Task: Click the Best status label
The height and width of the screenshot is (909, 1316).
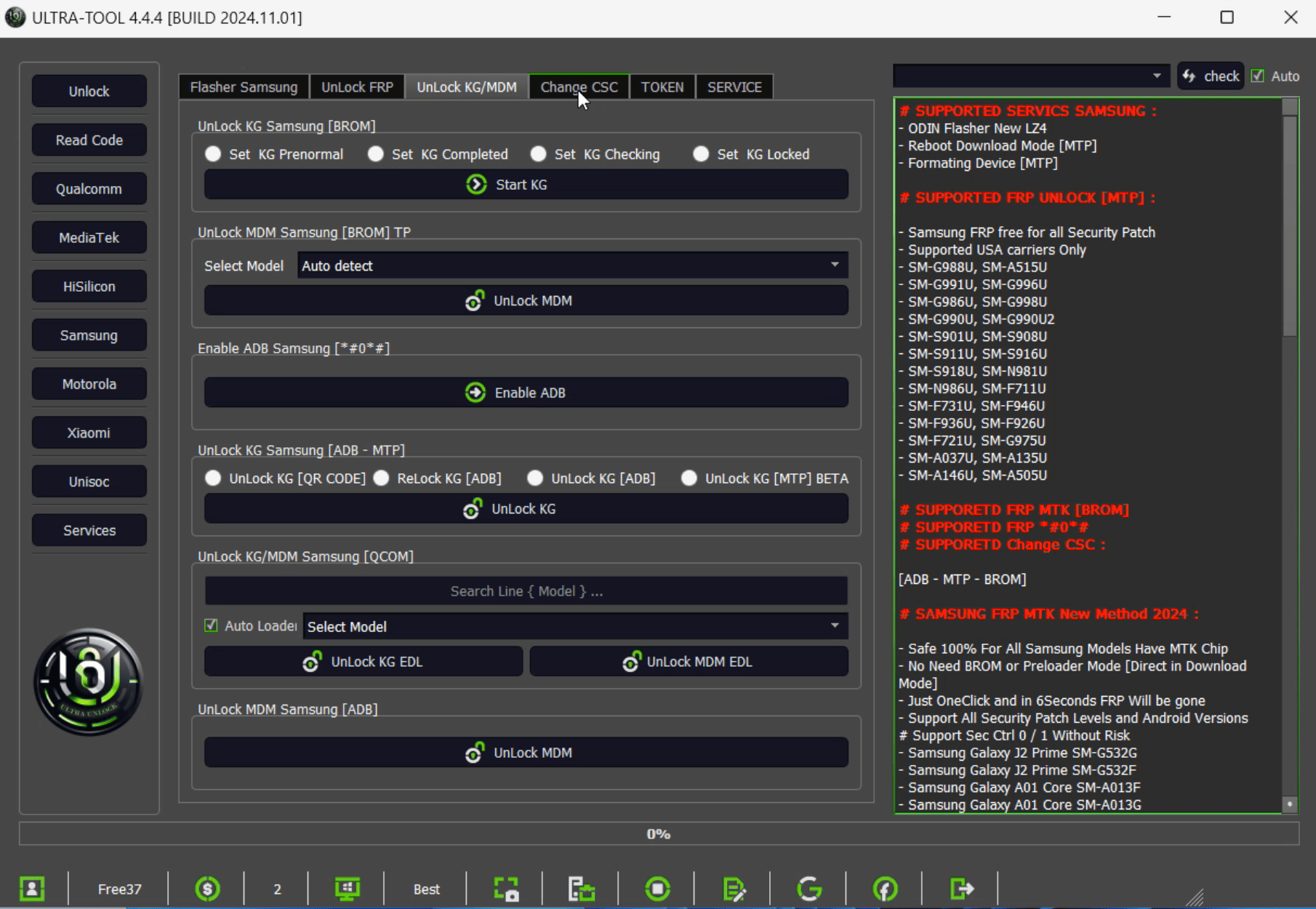Action: pyautogui.click(x=426, y=889)
